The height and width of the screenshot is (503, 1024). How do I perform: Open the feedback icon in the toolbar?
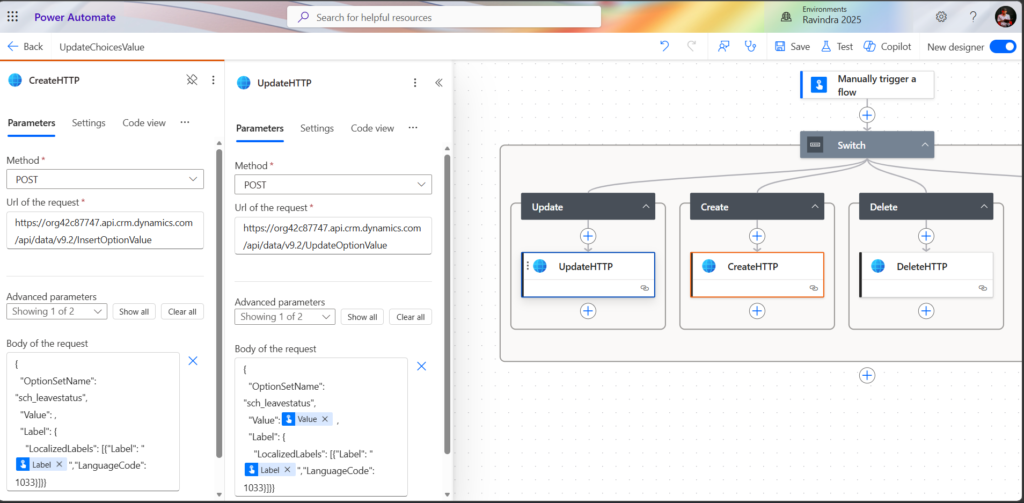click(724, 46)
